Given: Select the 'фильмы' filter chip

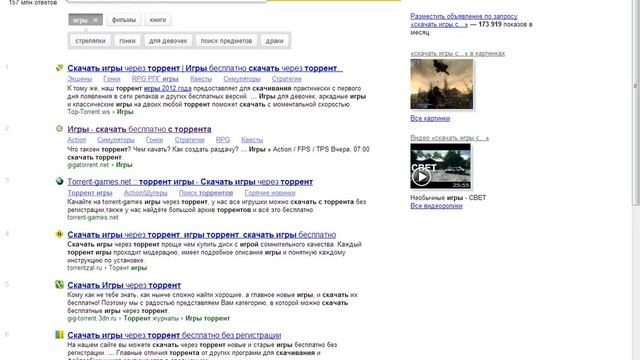Looking at the screenshot, I should coord(124,20).
